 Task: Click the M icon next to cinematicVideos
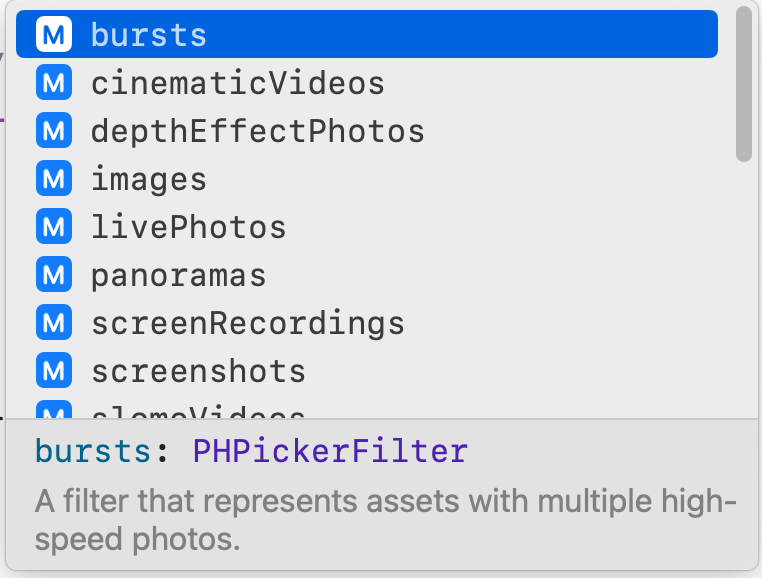point(52,83)
